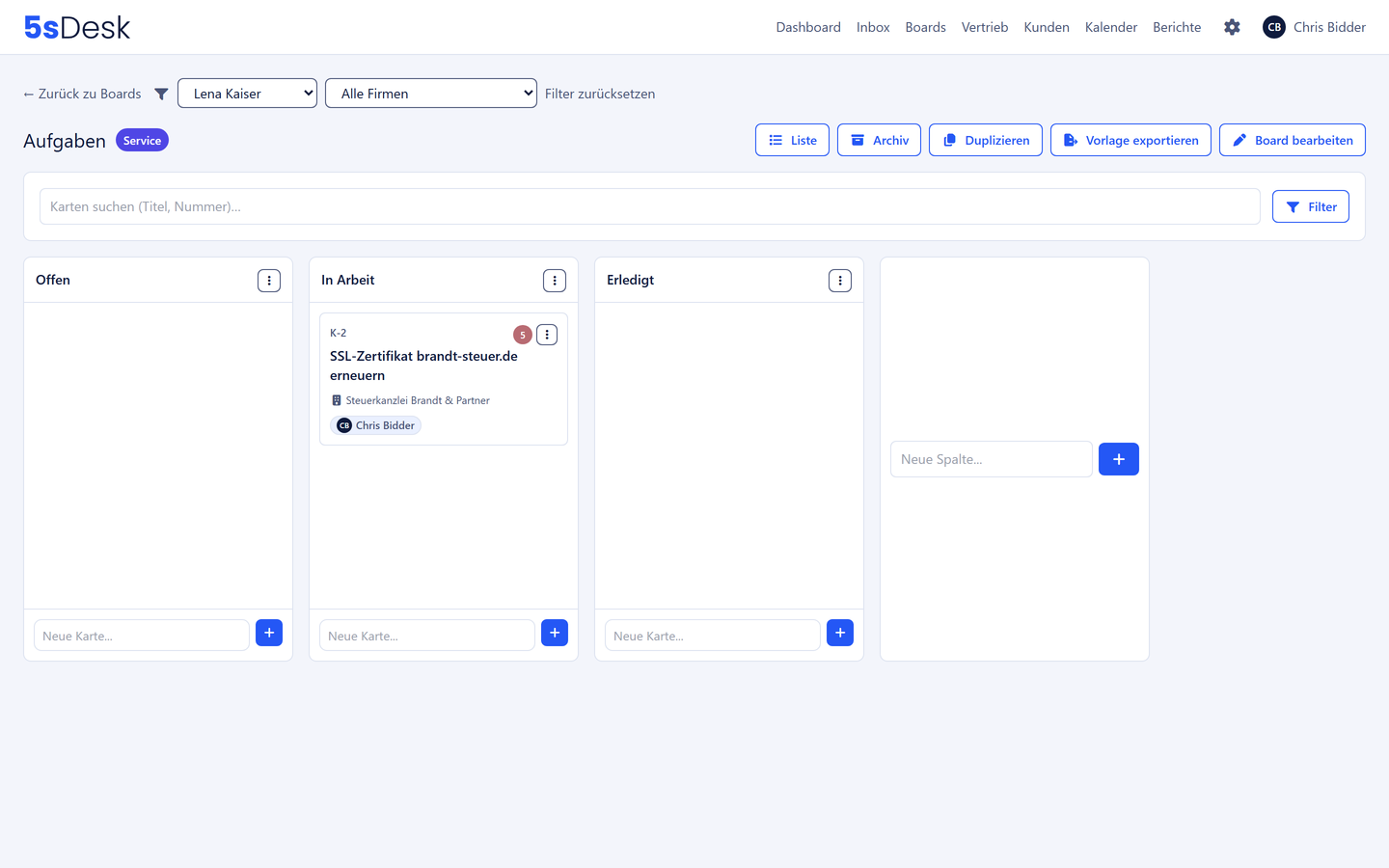
Task: Click Neue Karte field in In Arbeit column
Action: pyautogui.click(x=427, y=636)
